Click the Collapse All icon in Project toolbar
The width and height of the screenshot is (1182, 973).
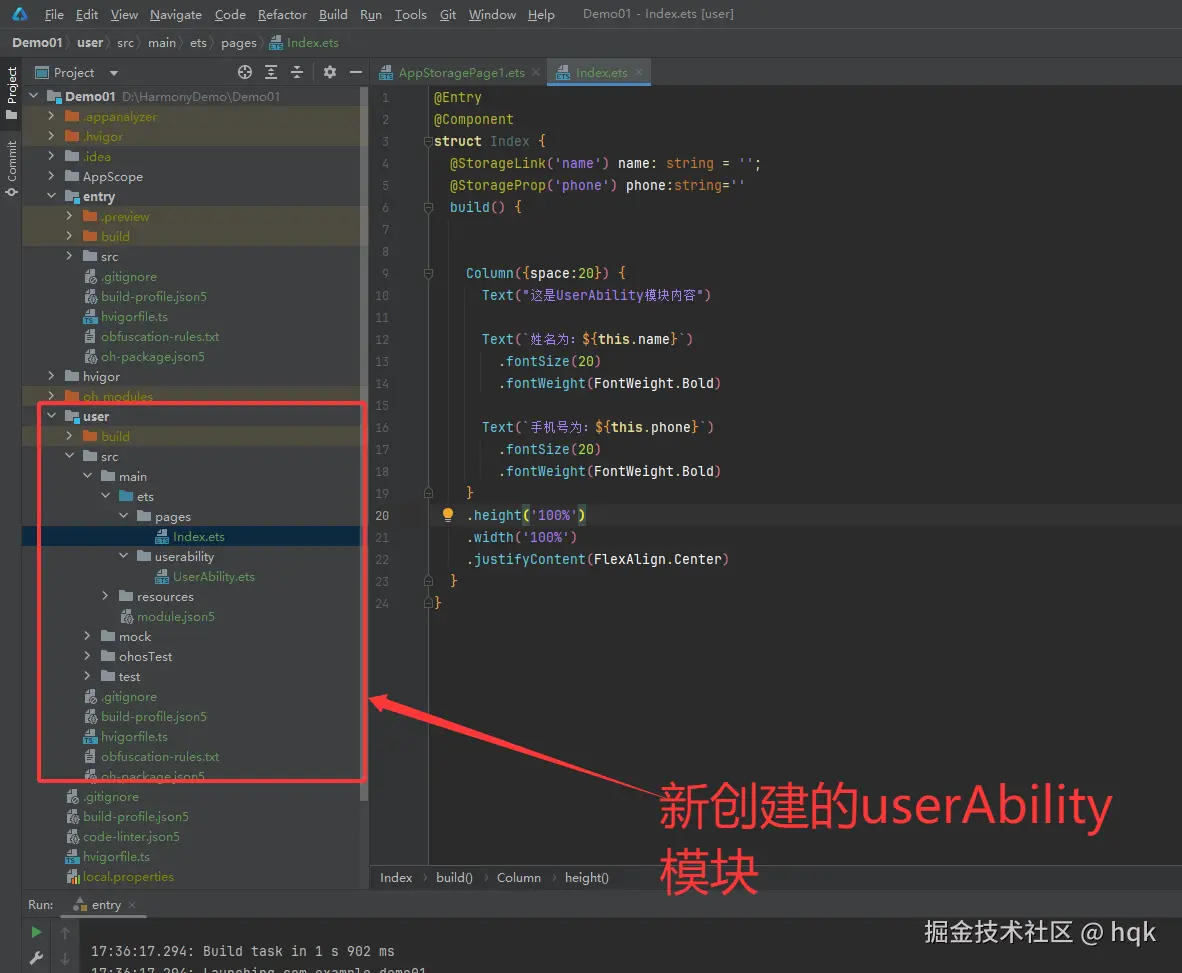click(x=297, y=72)
